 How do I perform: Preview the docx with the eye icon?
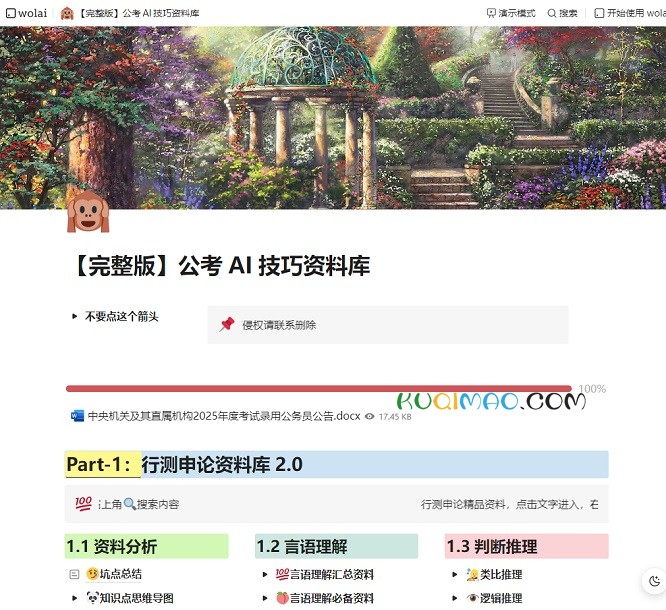[370, 416]
